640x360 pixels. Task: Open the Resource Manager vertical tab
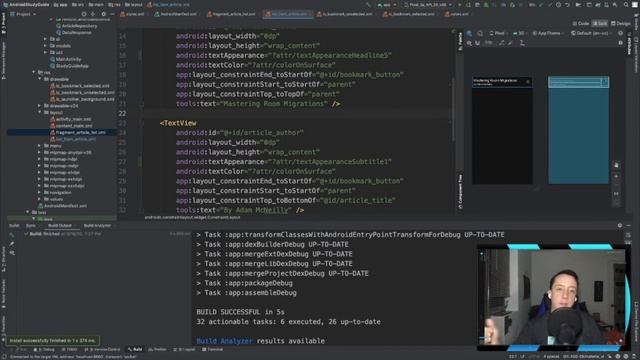tap(4, 60)
